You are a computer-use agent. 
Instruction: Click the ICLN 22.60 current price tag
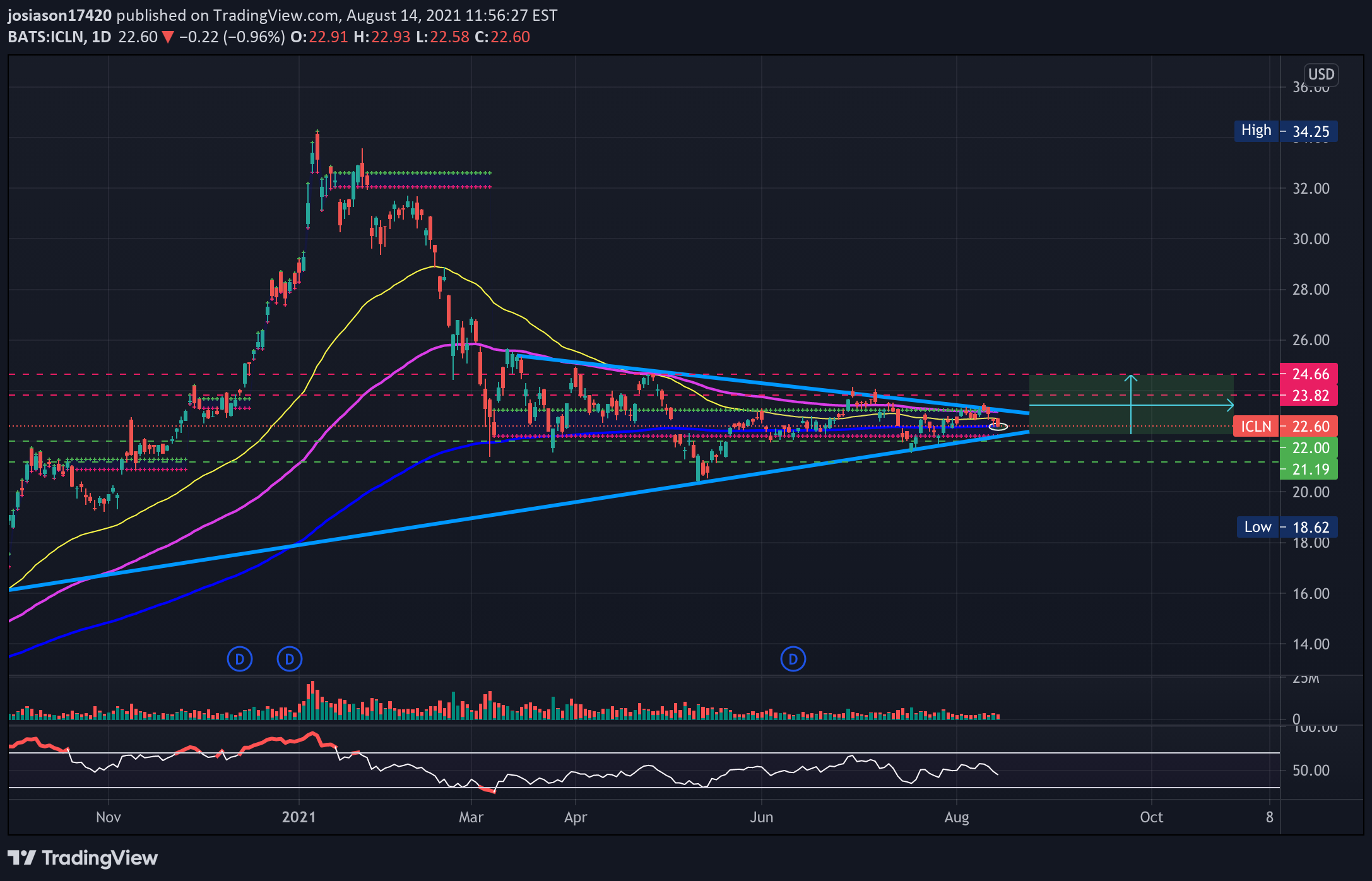(1286, 427)
